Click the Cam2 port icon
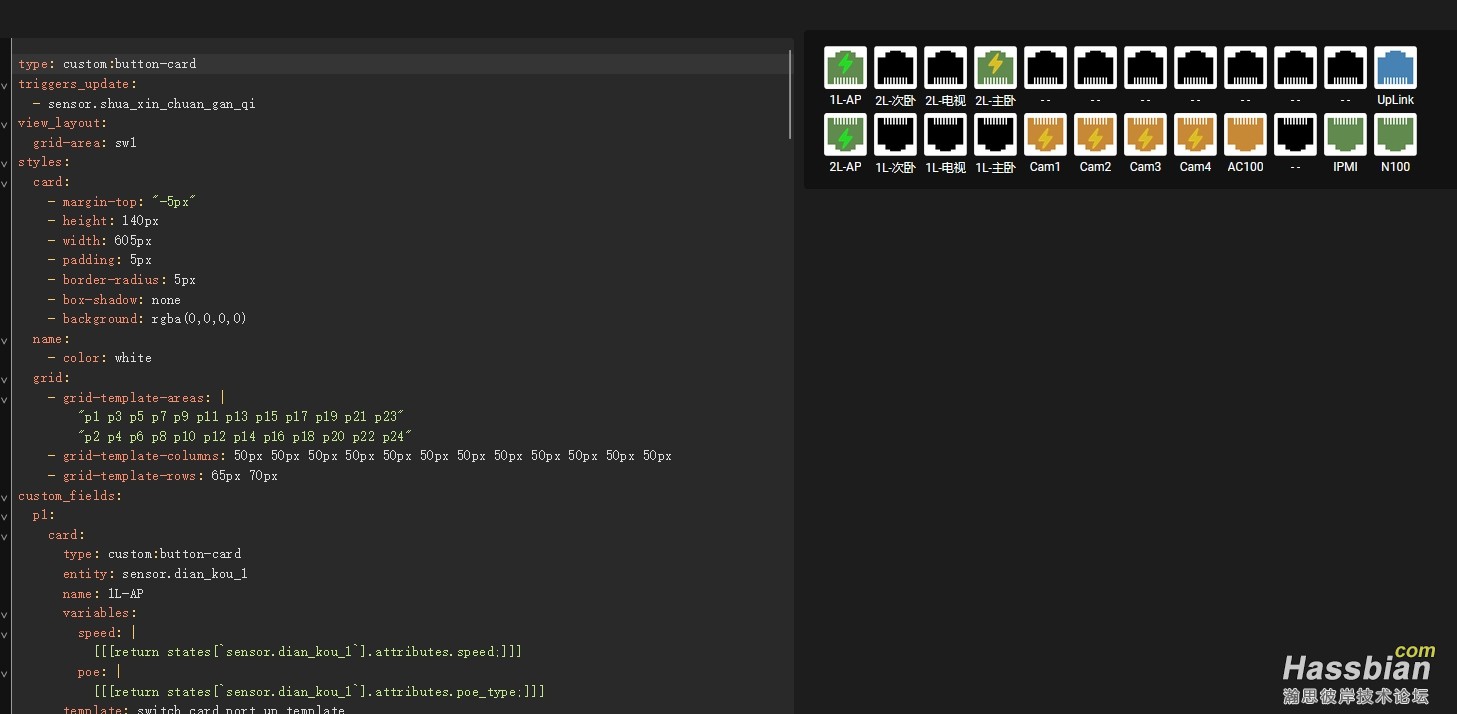The height and width of the screenshot is (714, 1457). (1095, 135)
